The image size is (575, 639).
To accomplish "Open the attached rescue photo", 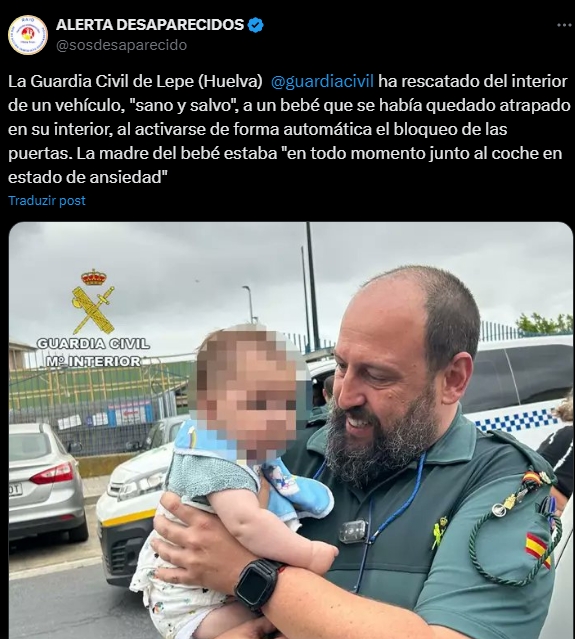I will point(291,430).
